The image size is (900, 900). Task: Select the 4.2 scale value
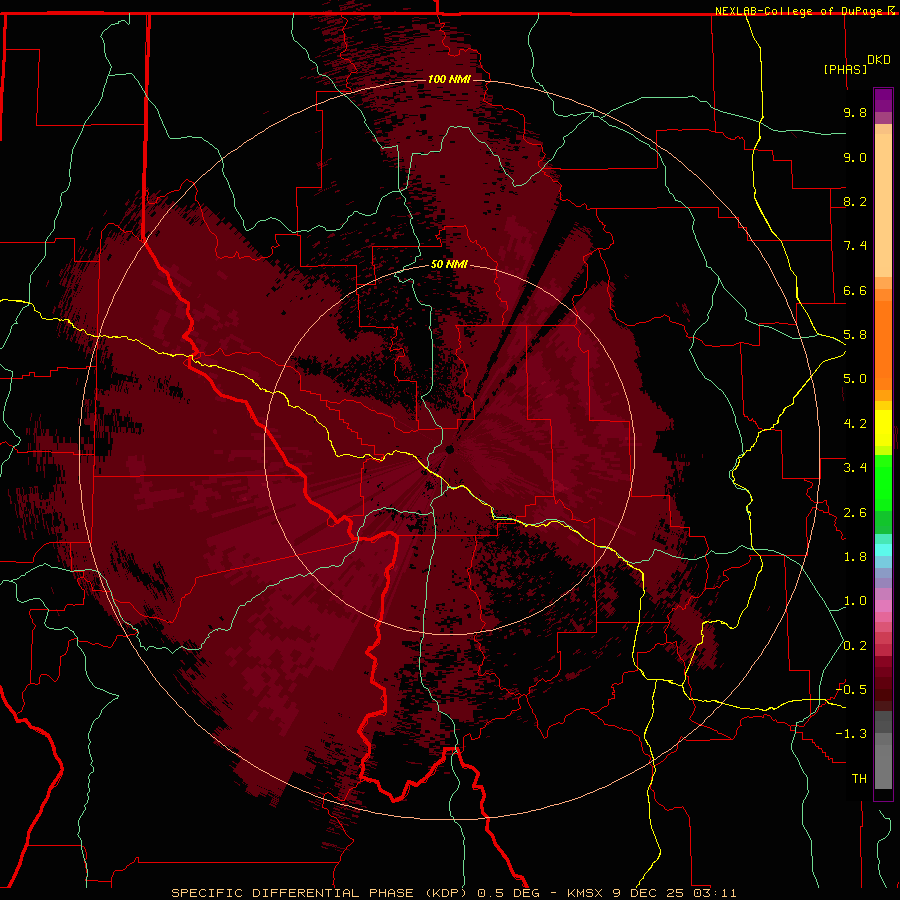[x=855, y=424]
